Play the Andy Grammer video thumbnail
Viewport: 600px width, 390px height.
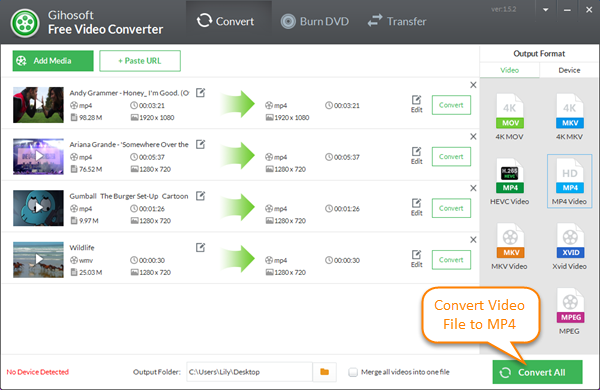(38, 104)
